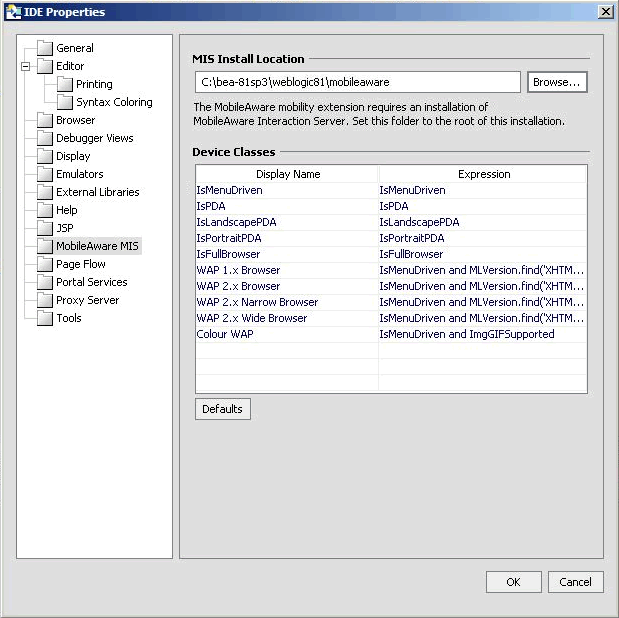Select WAP 2.x Wide Browser row name
This screenshot has width=619, height=618.
(287, 318)
